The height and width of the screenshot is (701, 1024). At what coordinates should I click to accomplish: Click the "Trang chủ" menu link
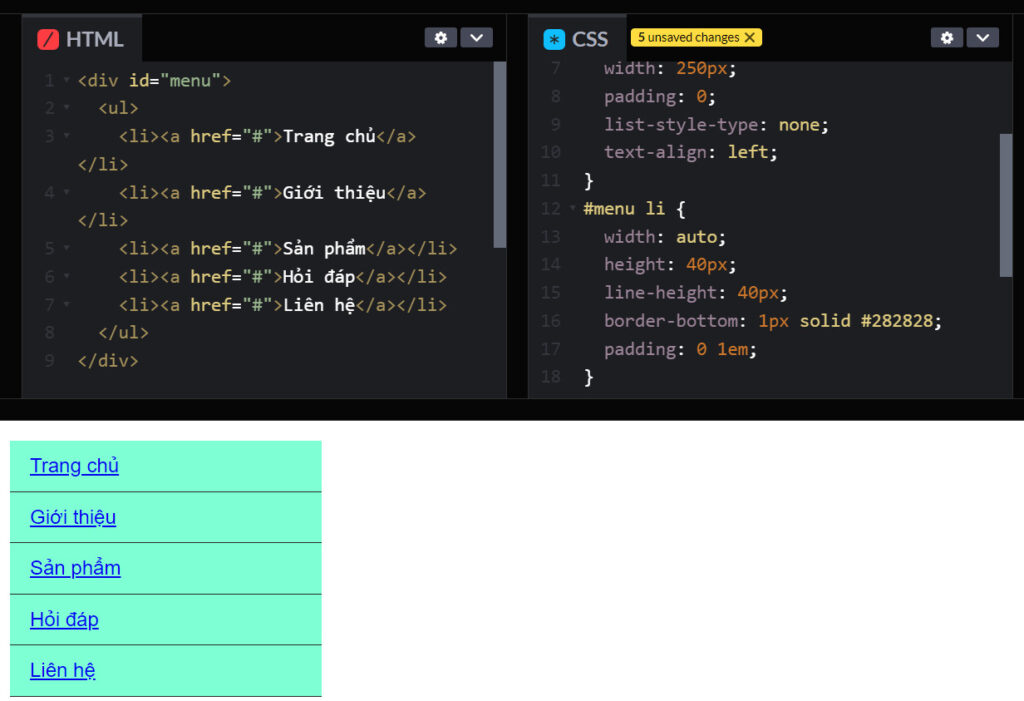(74, 466)
